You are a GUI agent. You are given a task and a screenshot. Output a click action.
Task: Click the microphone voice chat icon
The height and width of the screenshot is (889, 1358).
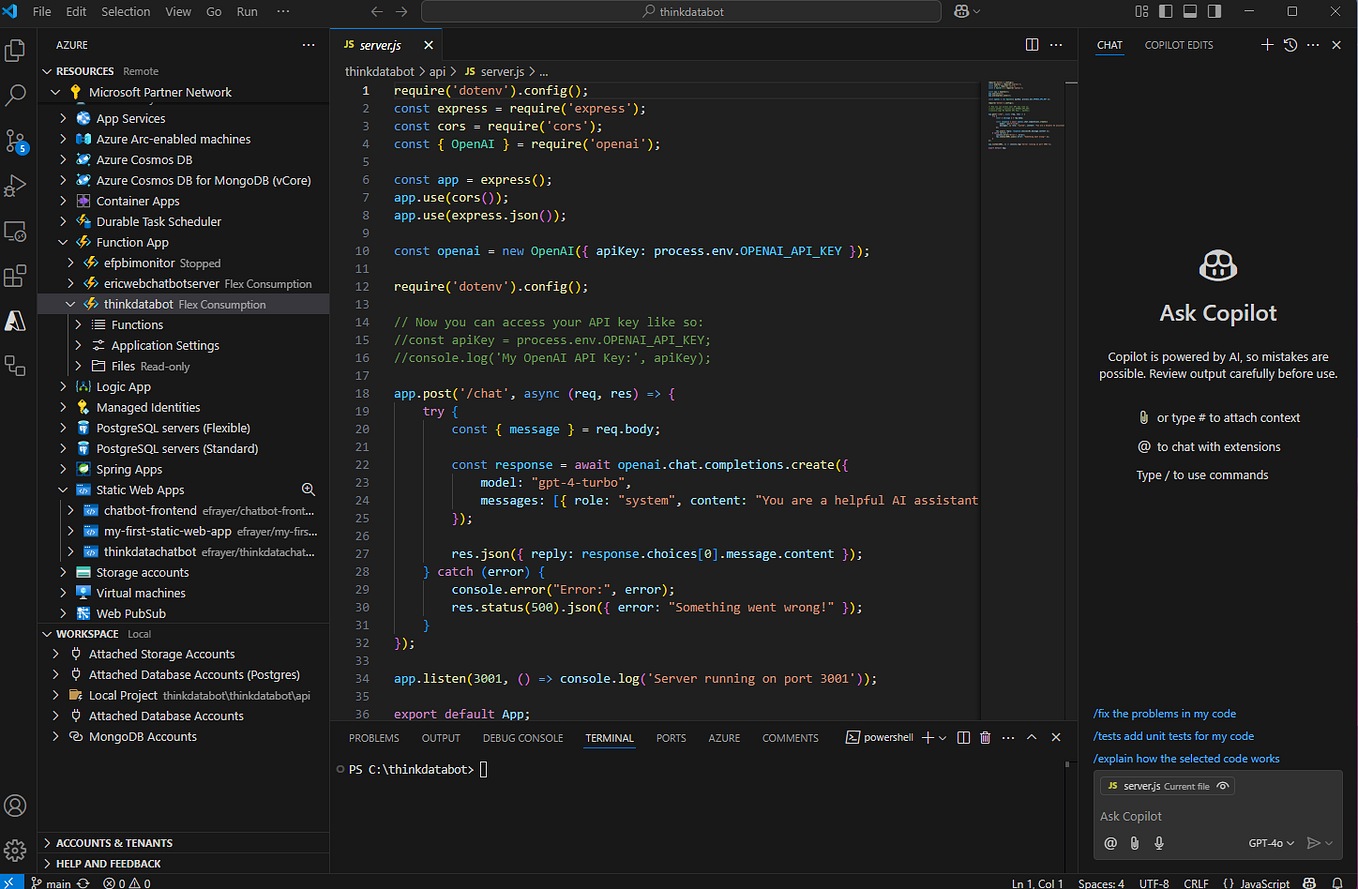click(1159, 843)
